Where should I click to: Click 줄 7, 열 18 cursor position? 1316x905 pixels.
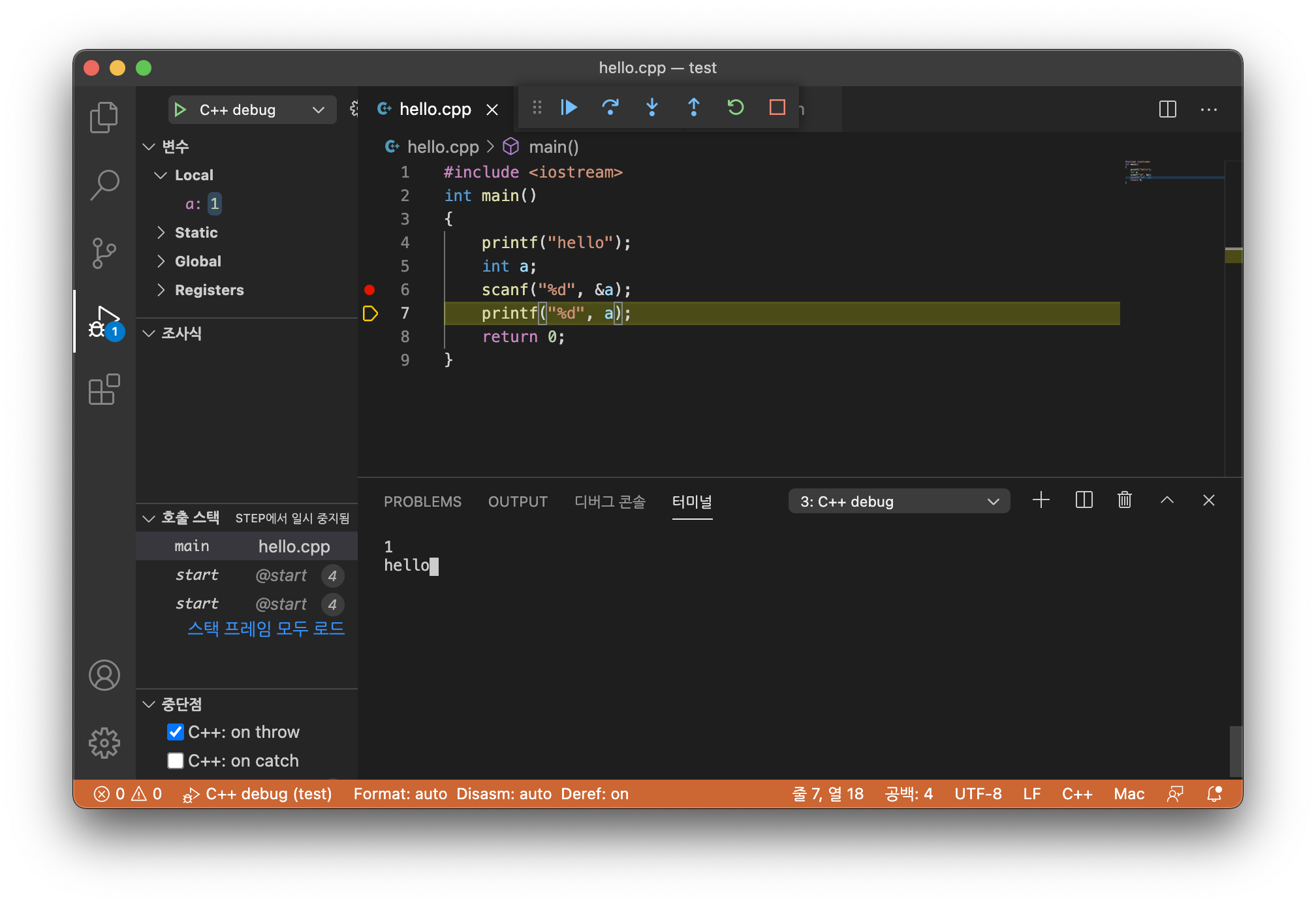[x=828, y=794]
